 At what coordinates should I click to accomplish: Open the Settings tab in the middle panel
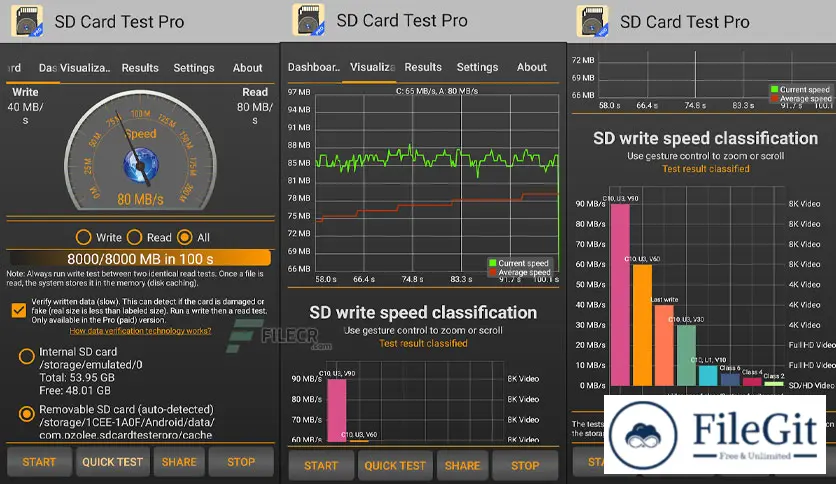click(x=477, y=67)
